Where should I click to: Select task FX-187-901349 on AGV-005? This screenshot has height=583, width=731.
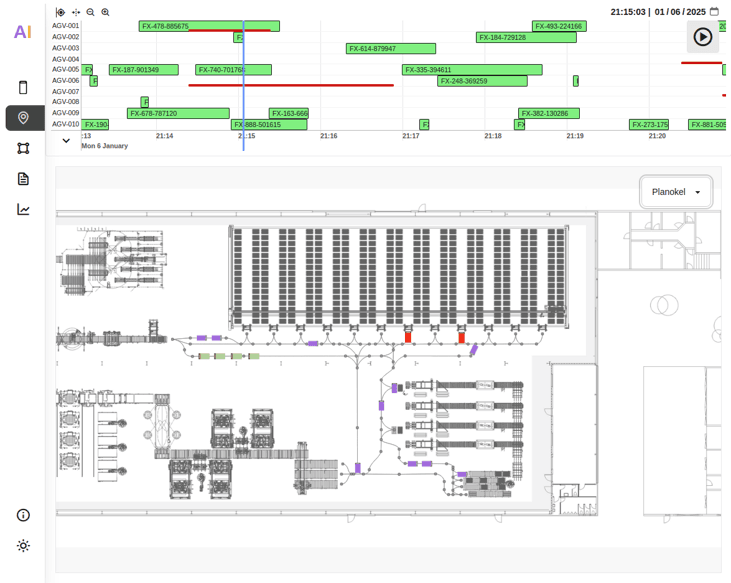point(144,70)
